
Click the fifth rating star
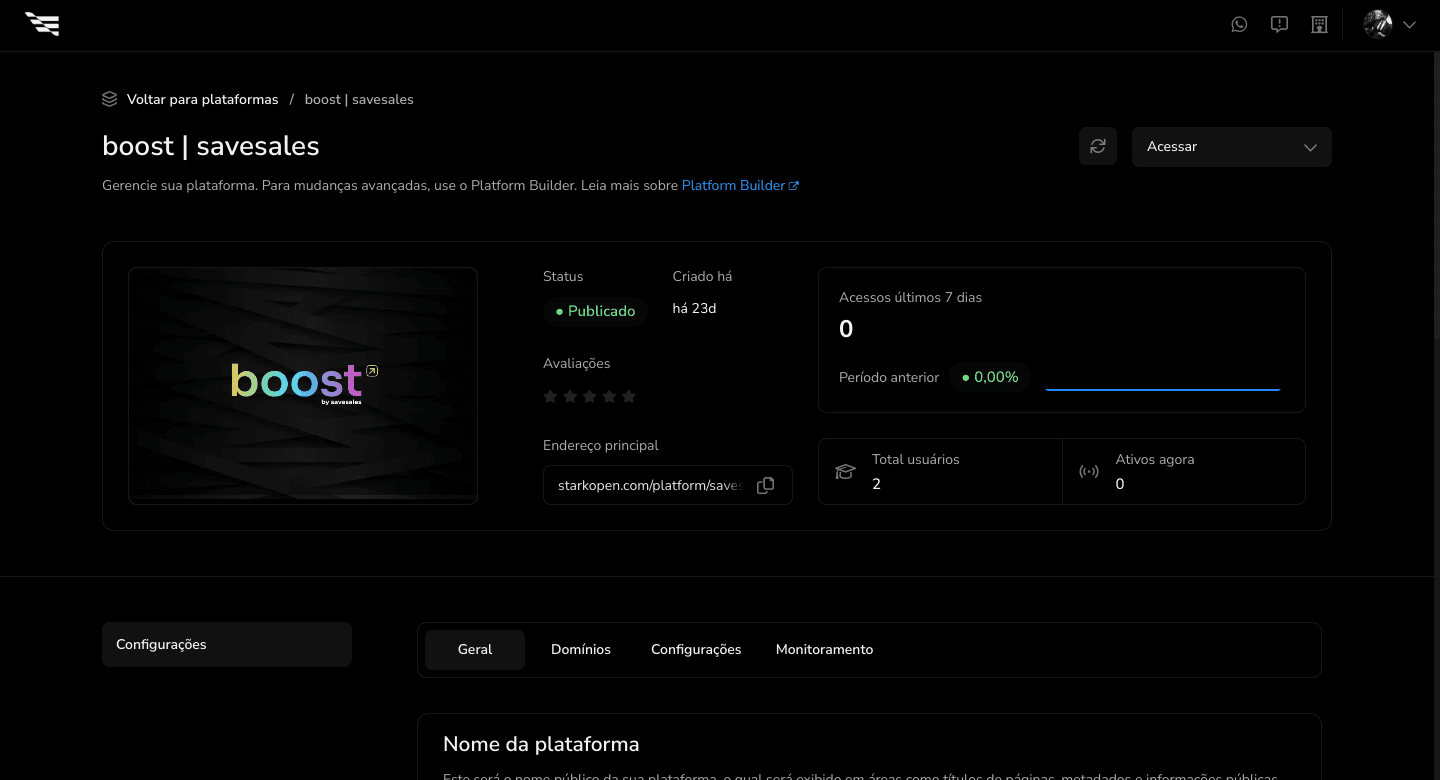click(629, 397)
